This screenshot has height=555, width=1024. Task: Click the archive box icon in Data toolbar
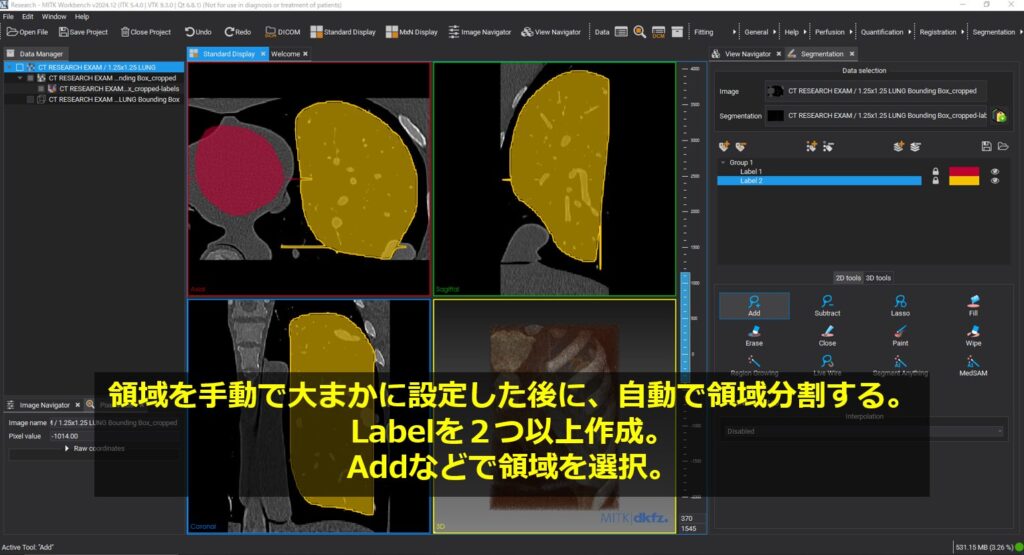click(x=677, y=31)
